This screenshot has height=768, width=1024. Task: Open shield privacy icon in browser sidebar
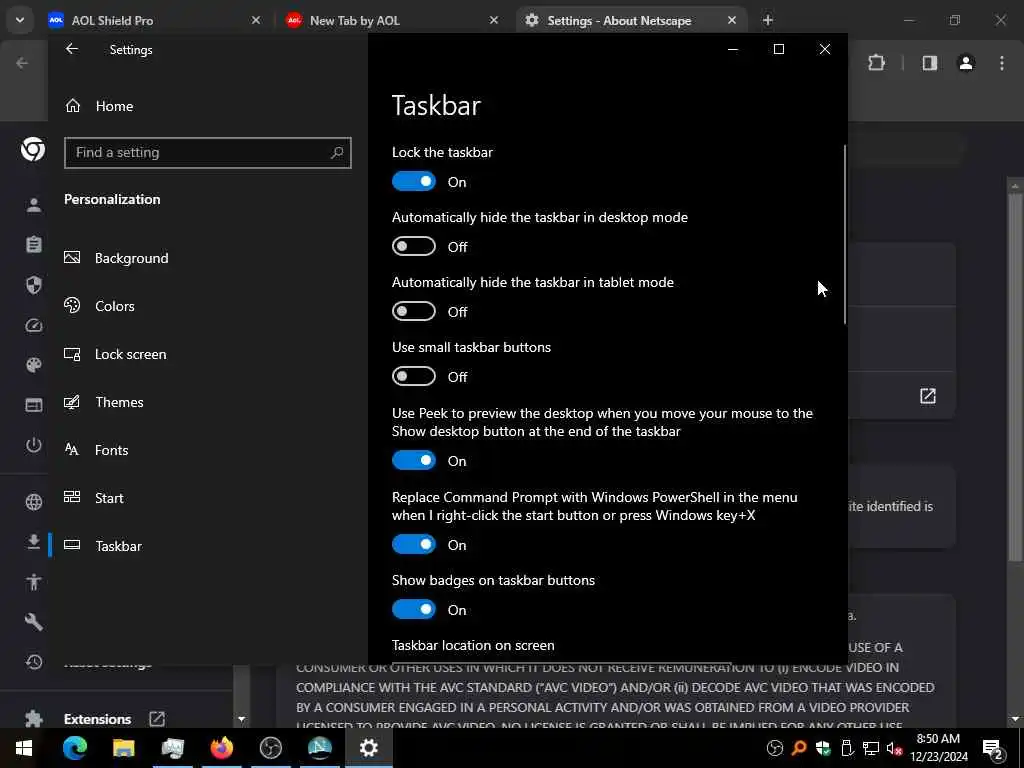(x=34, y=285)
